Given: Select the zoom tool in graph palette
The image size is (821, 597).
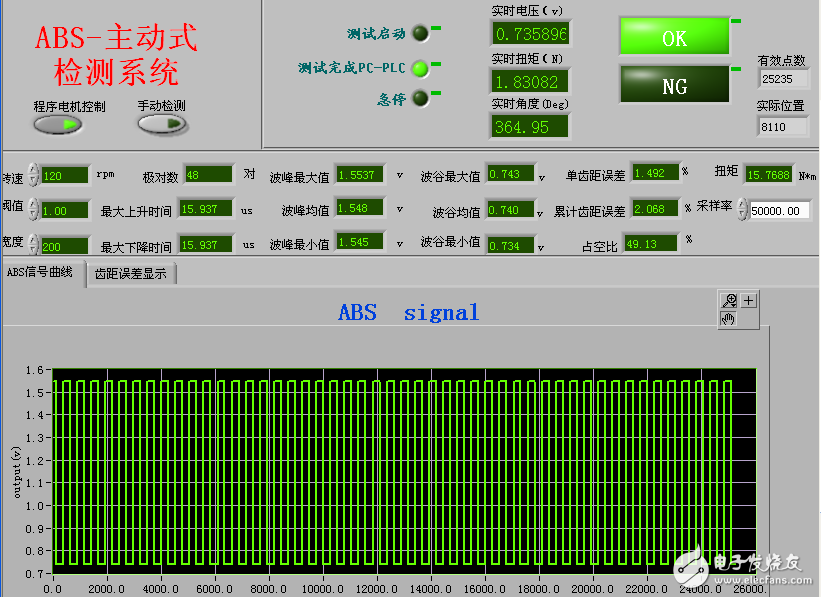Looking at the screenshot, I should click(730, 300).
